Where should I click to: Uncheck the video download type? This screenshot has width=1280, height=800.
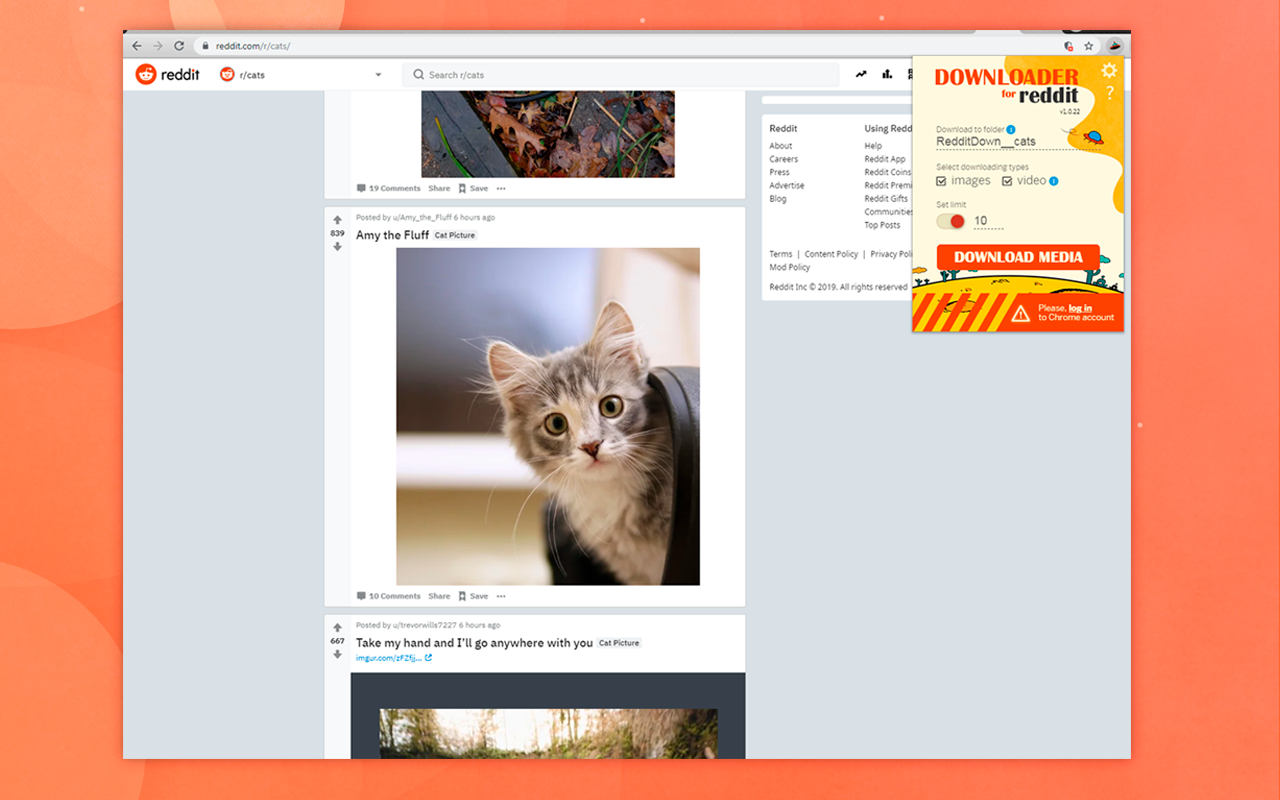click(1007, 181)
